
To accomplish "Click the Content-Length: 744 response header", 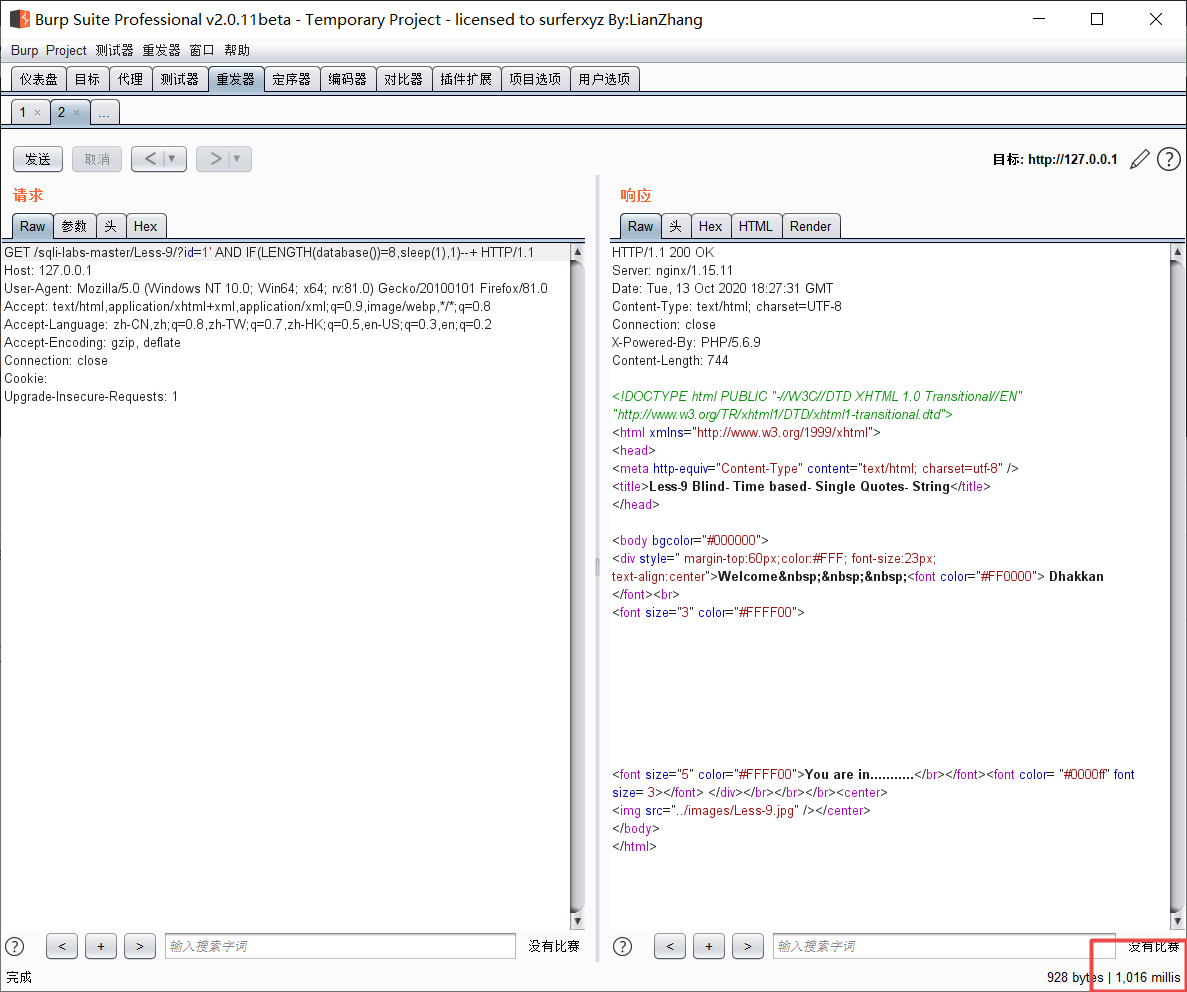I will click(x=670, y=360).
